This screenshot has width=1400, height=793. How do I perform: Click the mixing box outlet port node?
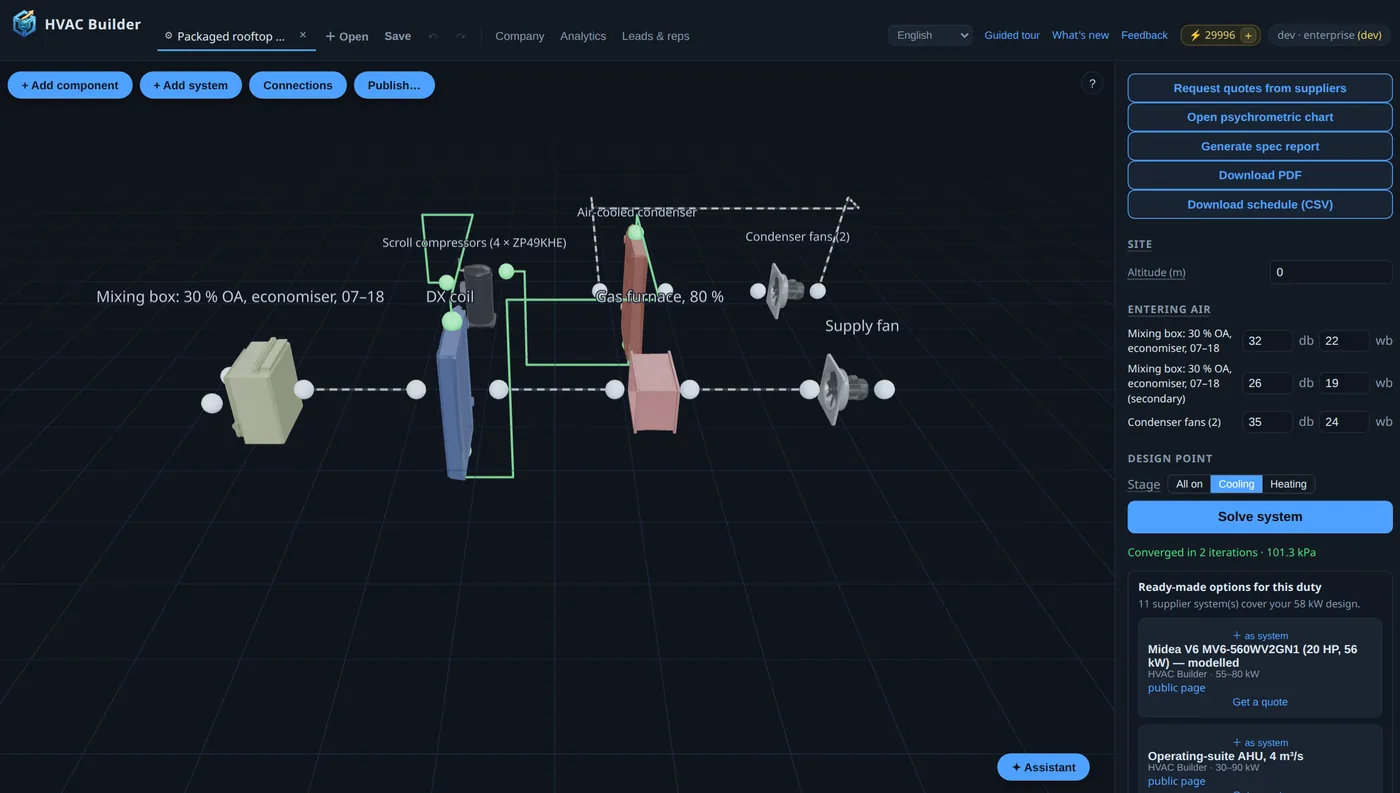[x=304, y=389]
